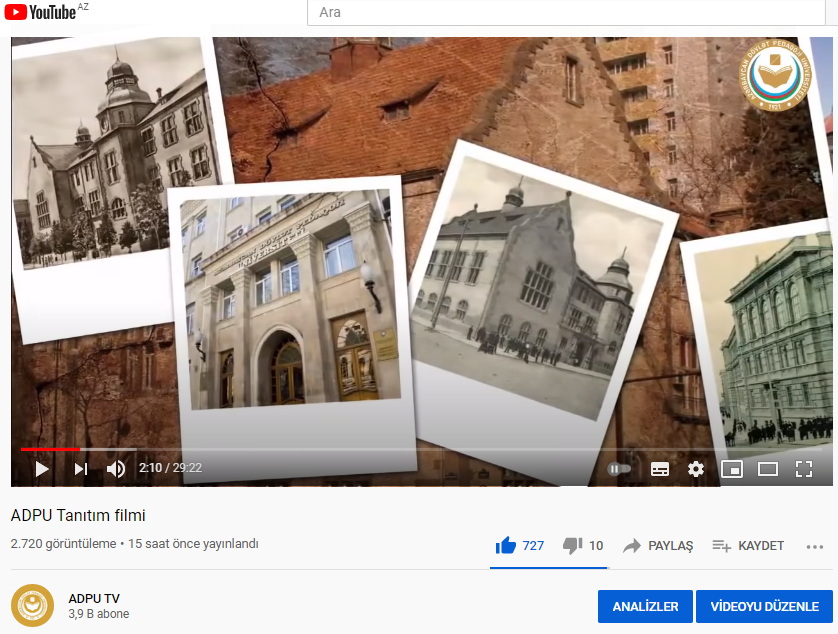Skip to the next video
Viewport: 838px width, 634px height.
[x=81, y=468]
